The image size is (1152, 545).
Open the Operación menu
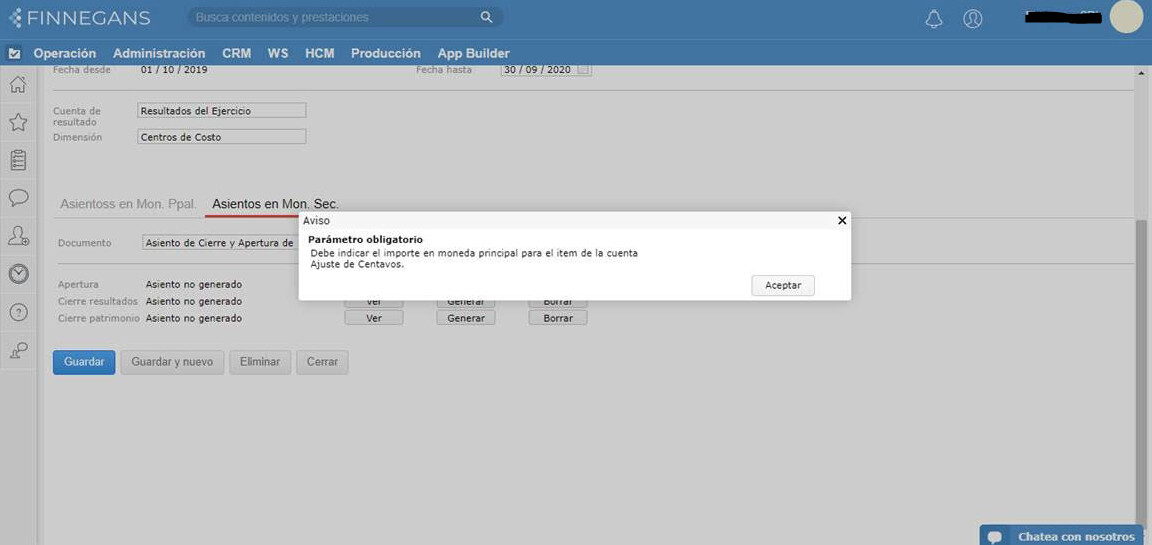pos(65,54)
